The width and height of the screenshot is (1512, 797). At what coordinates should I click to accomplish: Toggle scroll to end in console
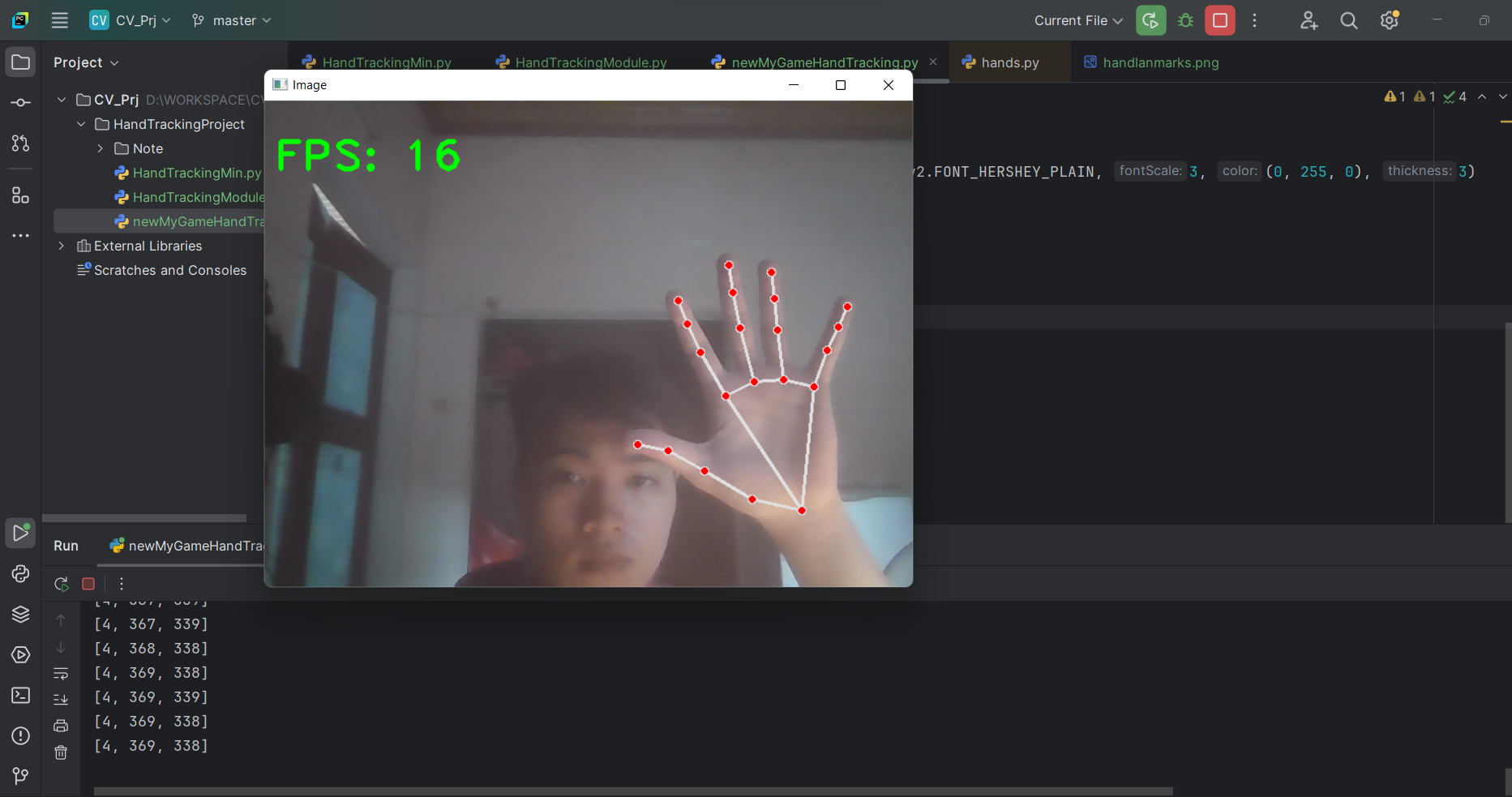click(61, 700)
